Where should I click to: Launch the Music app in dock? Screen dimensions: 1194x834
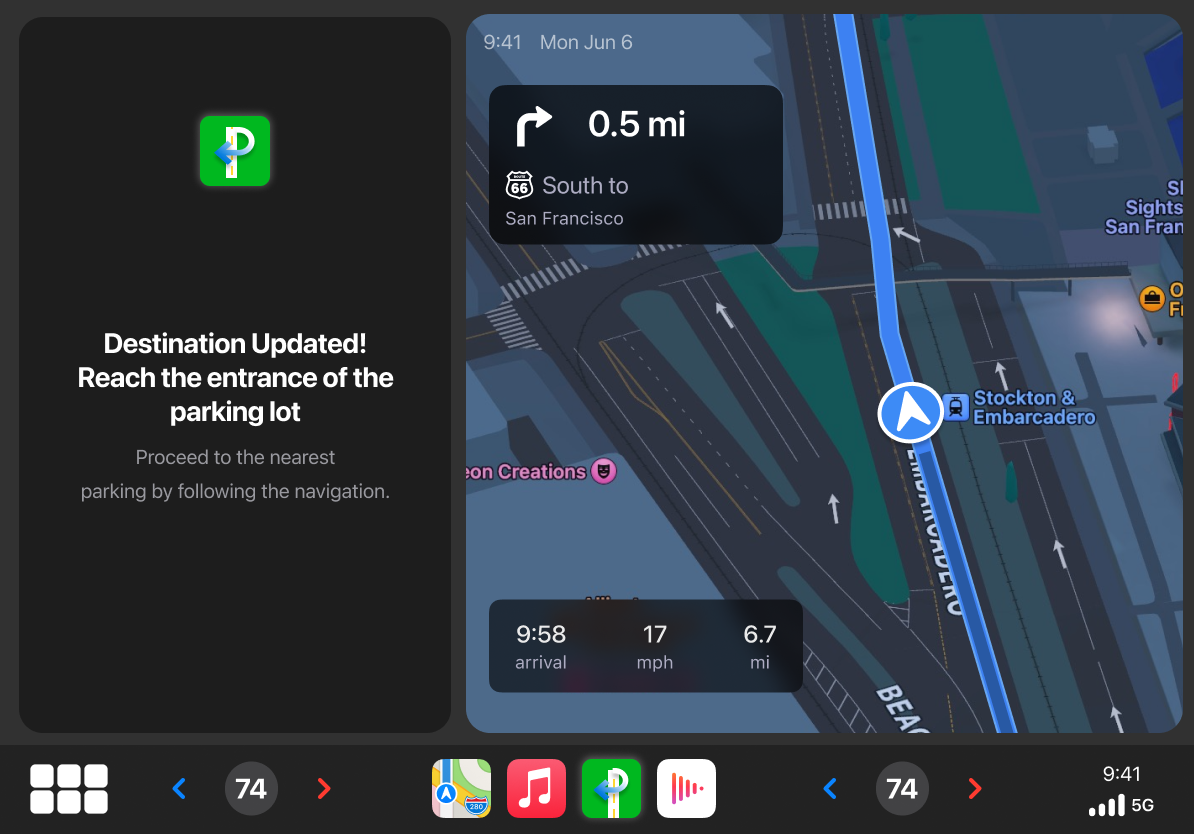click(536, 788)
